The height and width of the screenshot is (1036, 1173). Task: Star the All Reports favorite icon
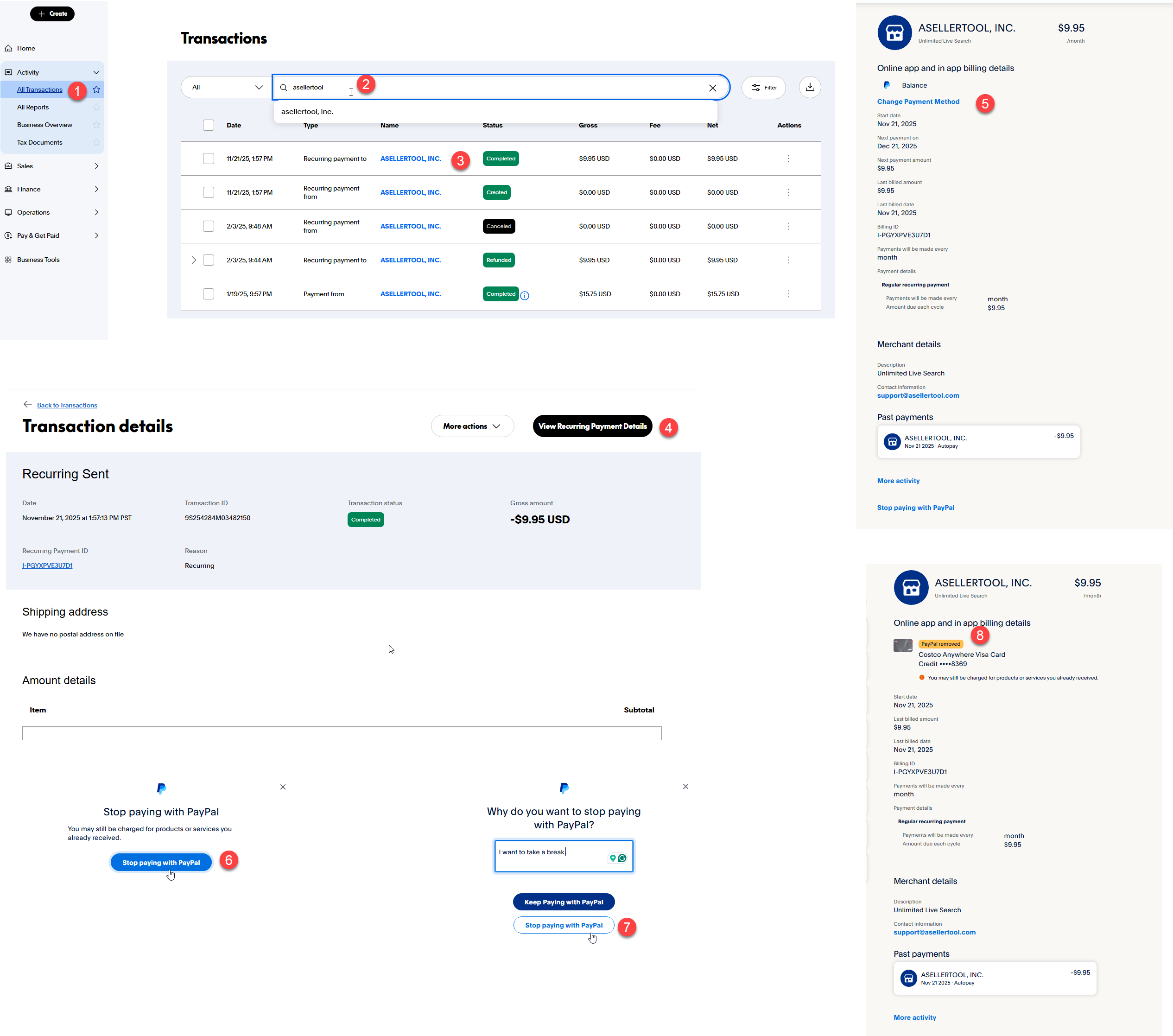96,108
